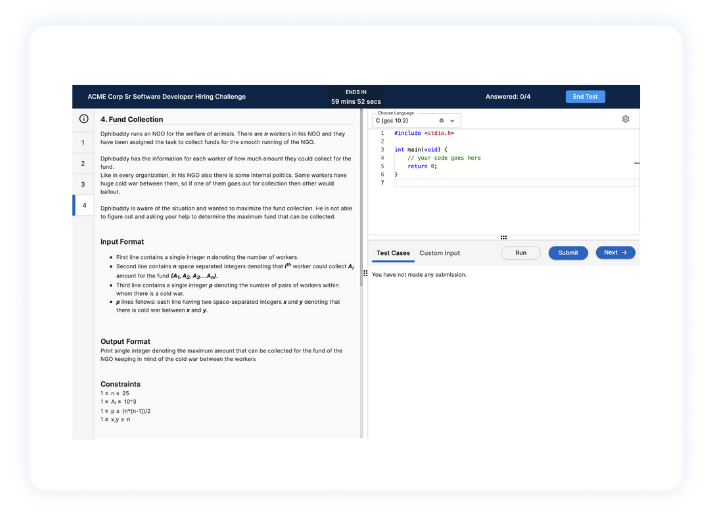
Task: Submit the solution
Action: 568,253
